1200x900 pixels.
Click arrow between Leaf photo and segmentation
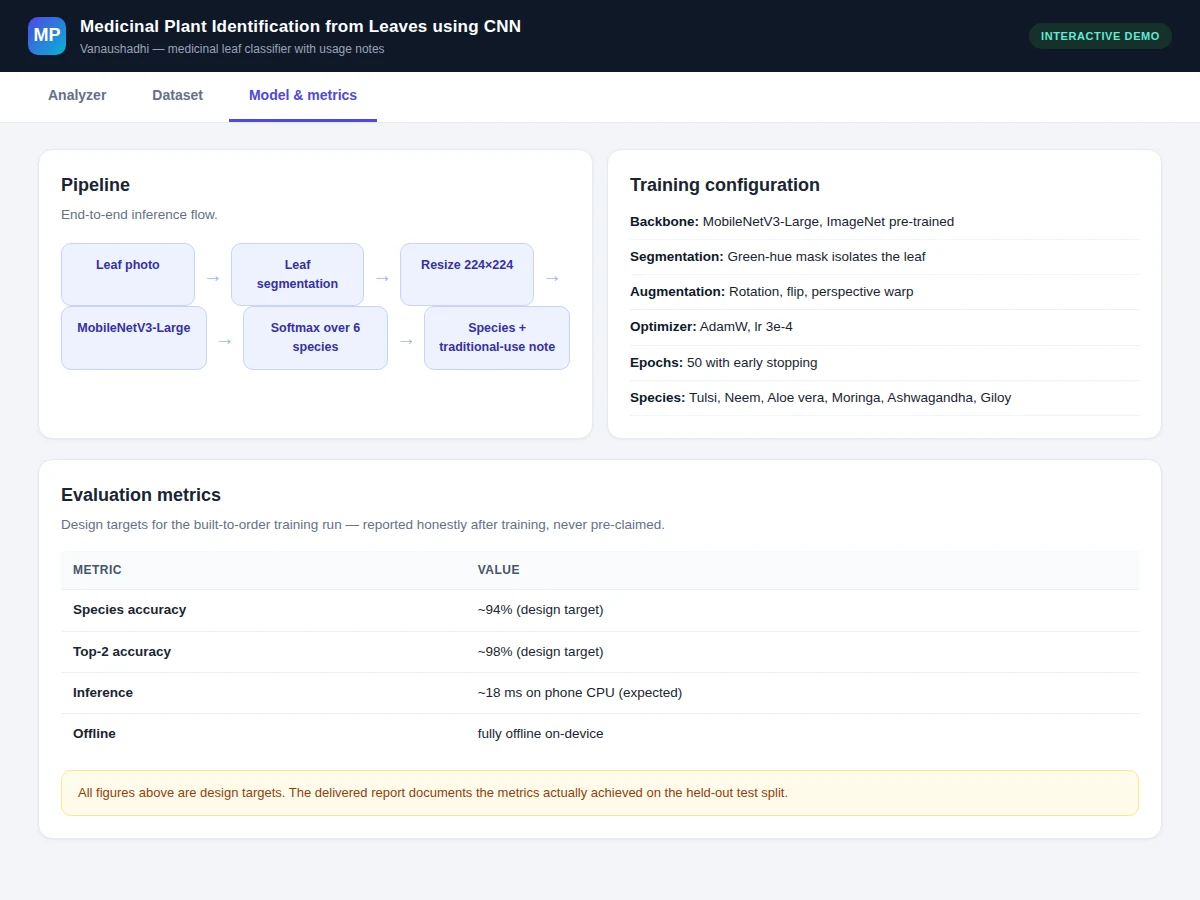point(213,278)
